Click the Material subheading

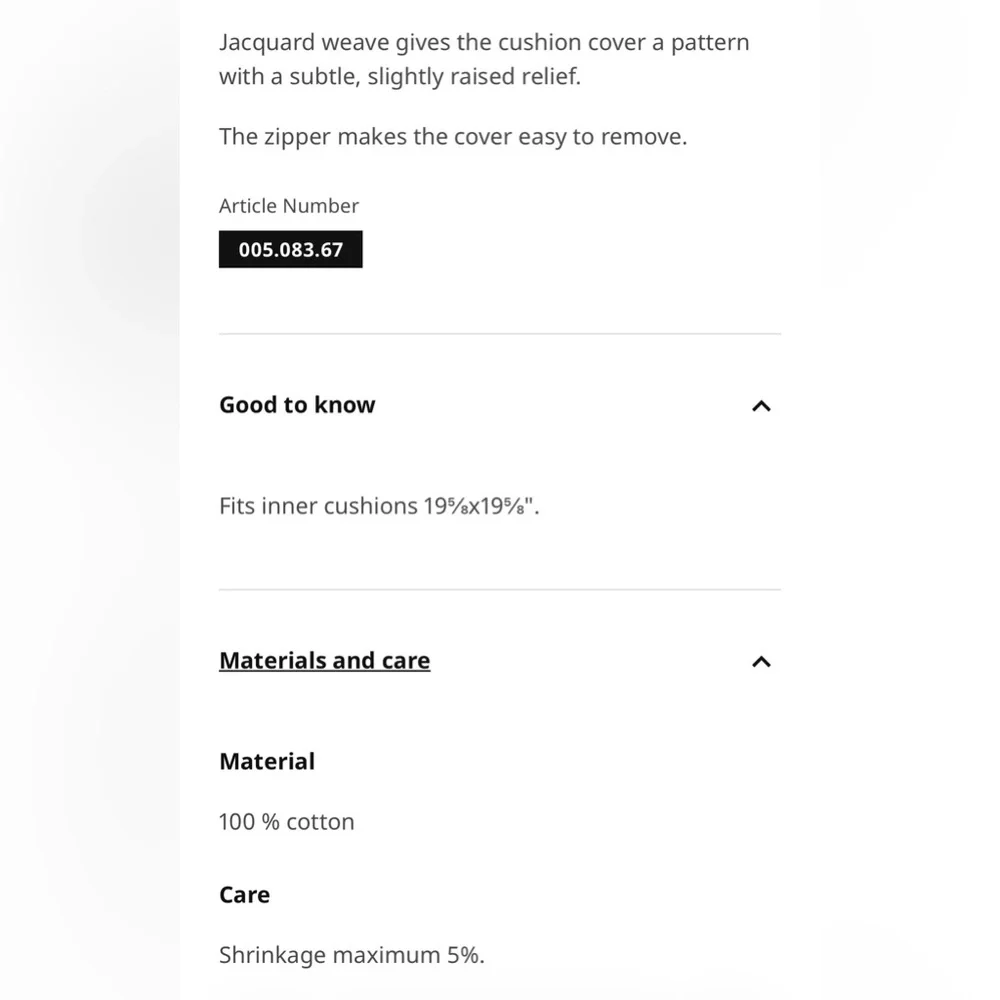(x=267, y=761)
